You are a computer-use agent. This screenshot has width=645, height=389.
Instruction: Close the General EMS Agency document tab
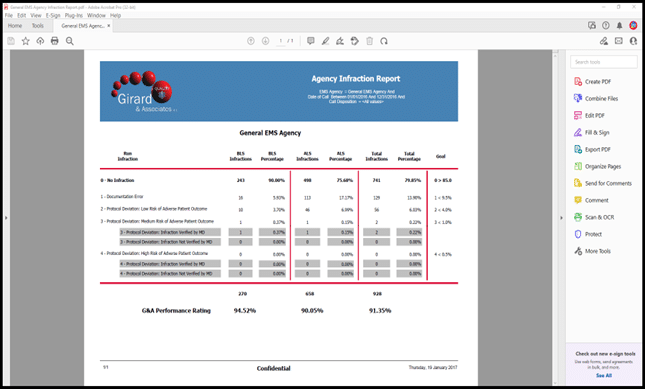(x=109, y=25)
